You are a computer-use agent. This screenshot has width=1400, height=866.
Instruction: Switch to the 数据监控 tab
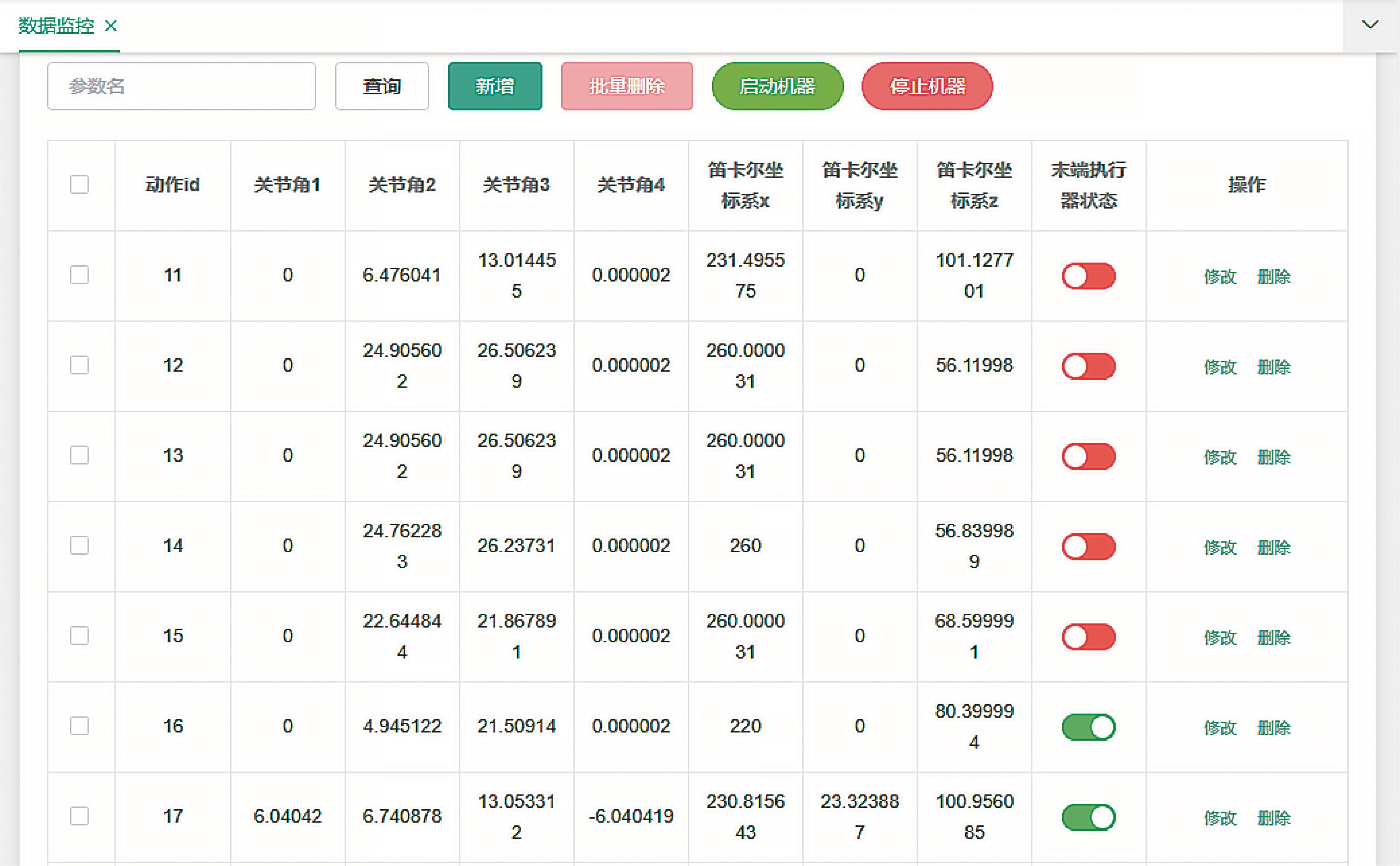click(56, 26)
